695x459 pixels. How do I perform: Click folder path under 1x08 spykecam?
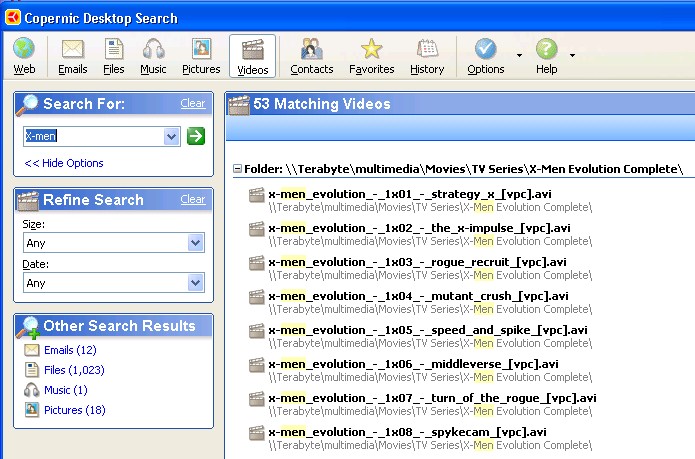(x=430, y=445)
